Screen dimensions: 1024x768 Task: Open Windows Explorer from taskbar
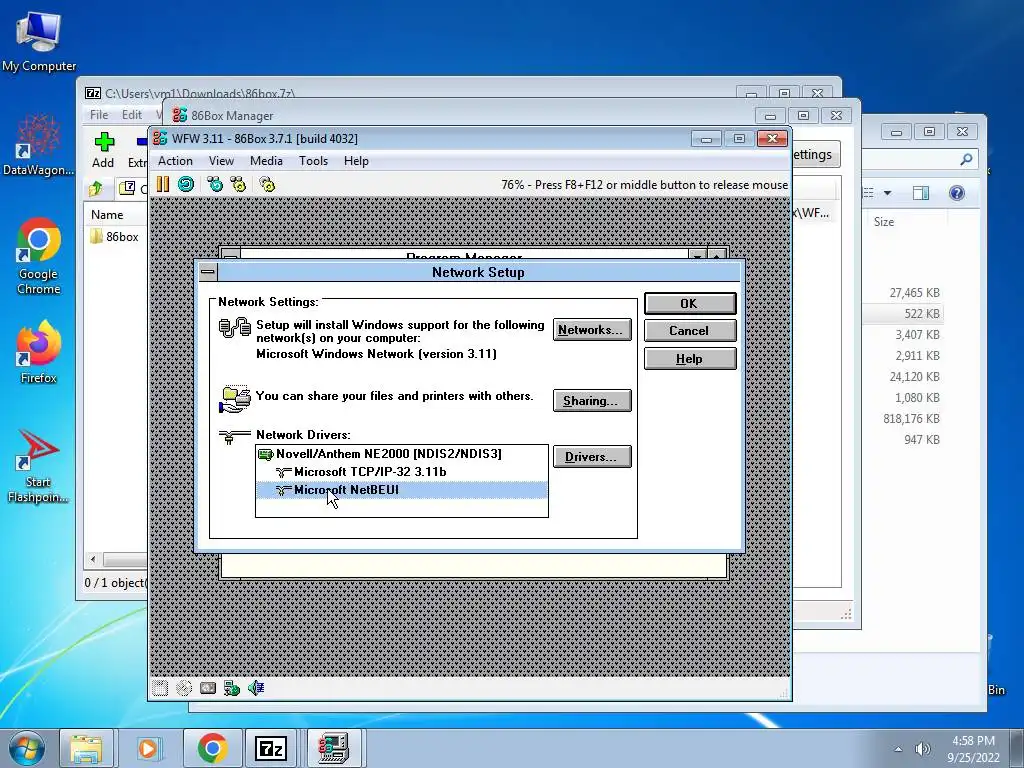point(86,748)
